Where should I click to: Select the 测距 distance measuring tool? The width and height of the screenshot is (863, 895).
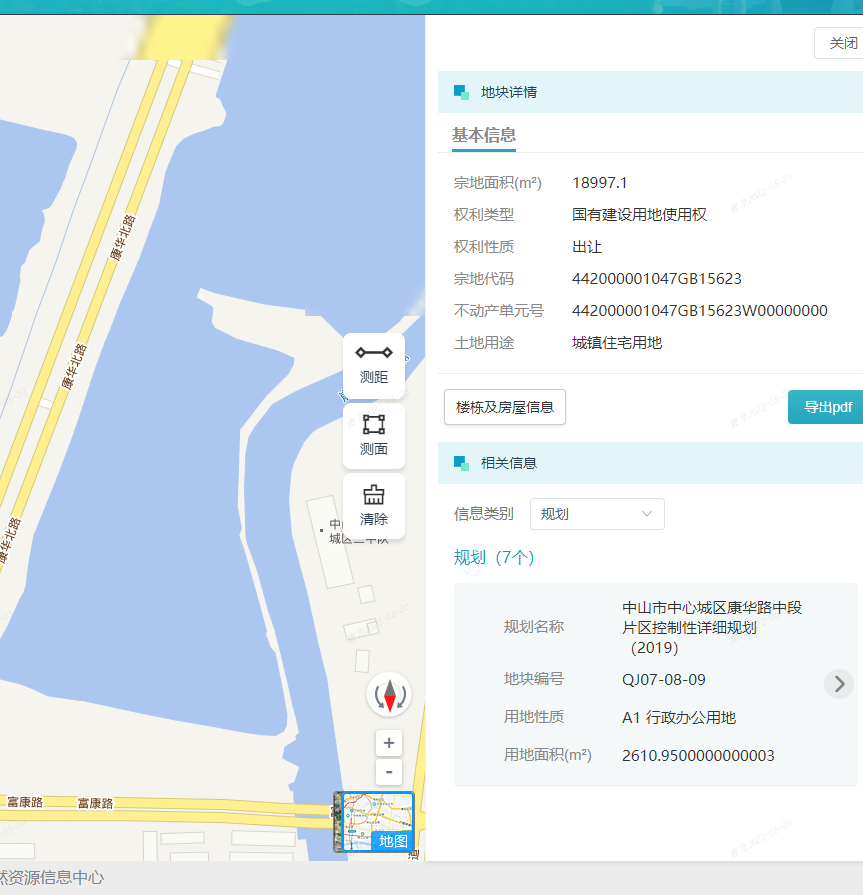coord(374,365)
